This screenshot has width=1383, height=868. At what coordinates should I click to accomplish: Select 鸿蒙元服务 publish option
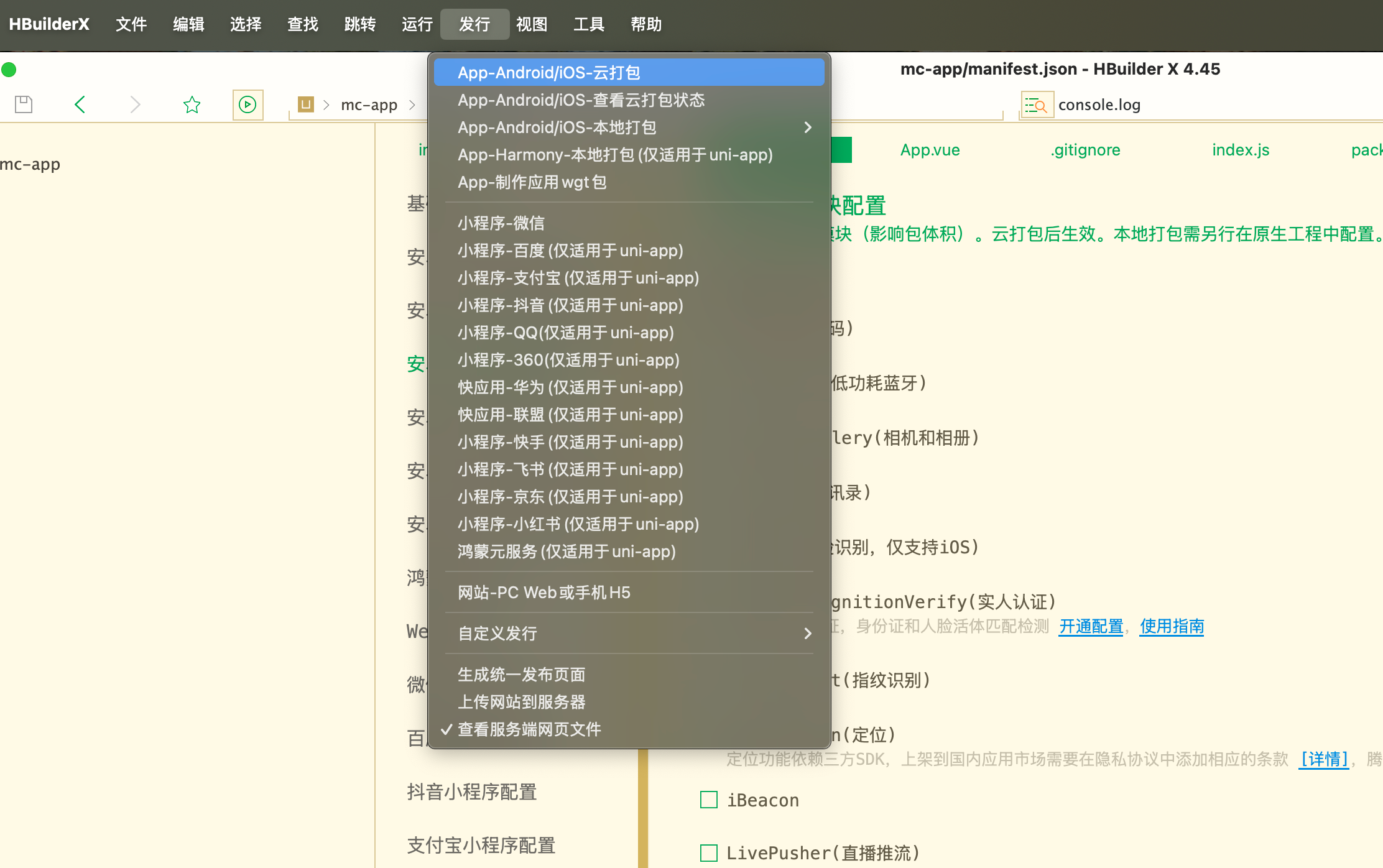tap(629, 552)
